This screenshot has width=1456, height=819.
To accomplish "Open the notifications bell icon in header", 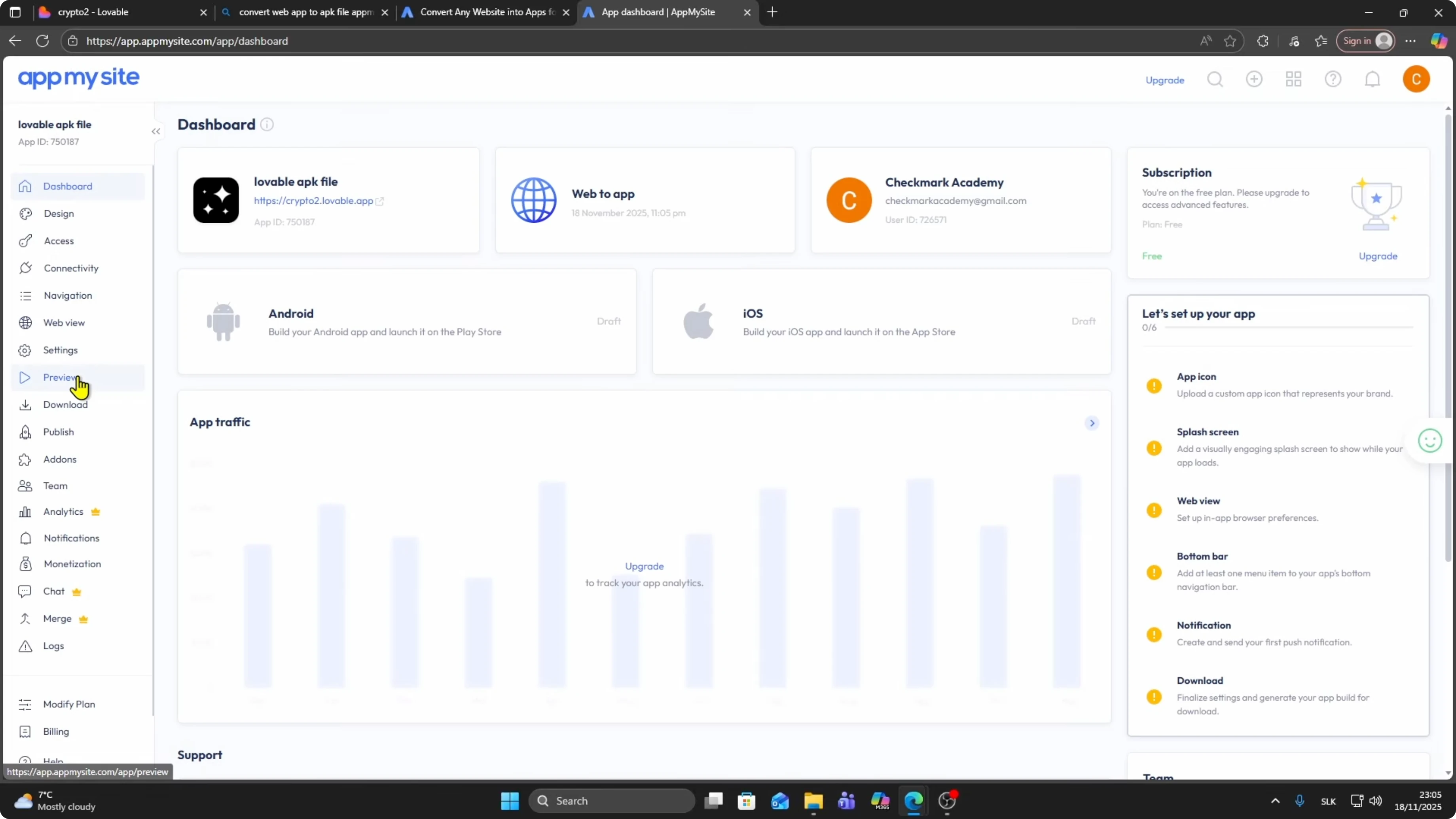I will point(1373,79).
